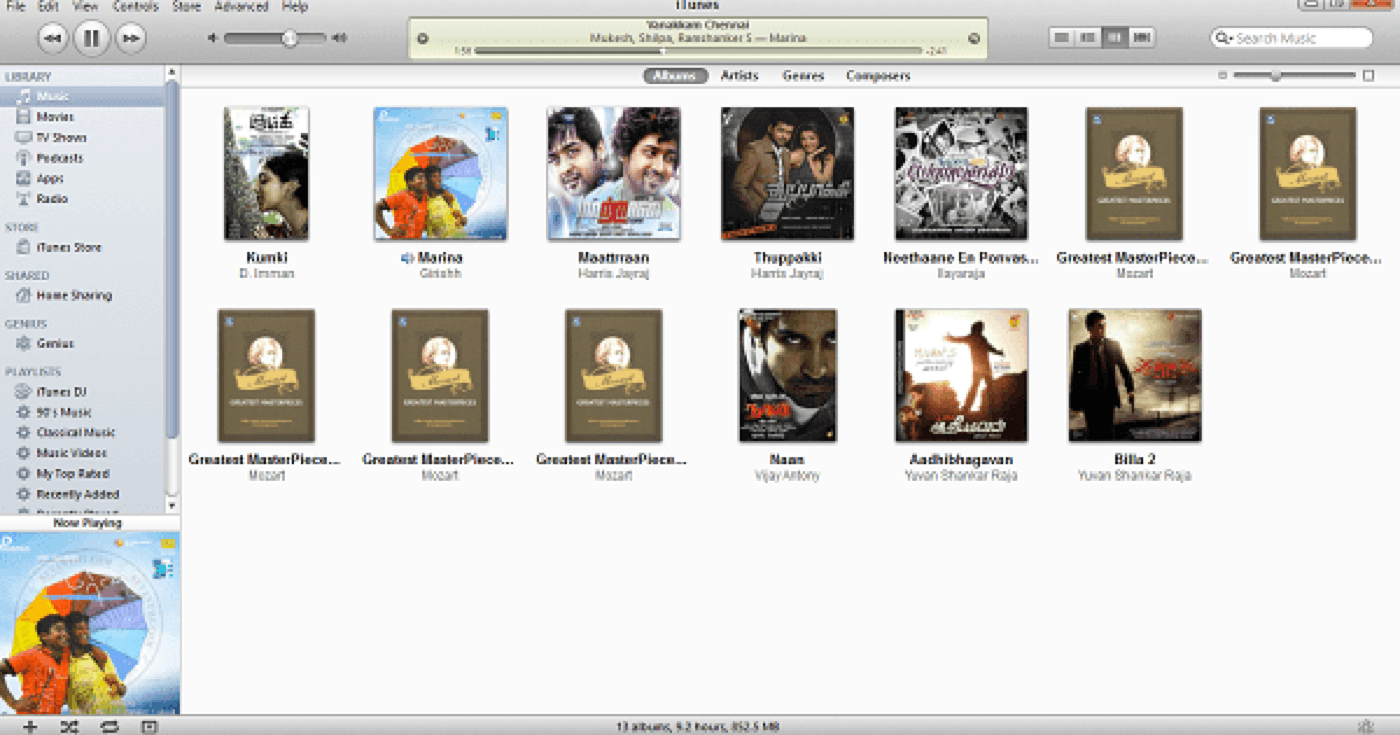Show the Genius sidebar icon at bottom right

click(1366, 726)
